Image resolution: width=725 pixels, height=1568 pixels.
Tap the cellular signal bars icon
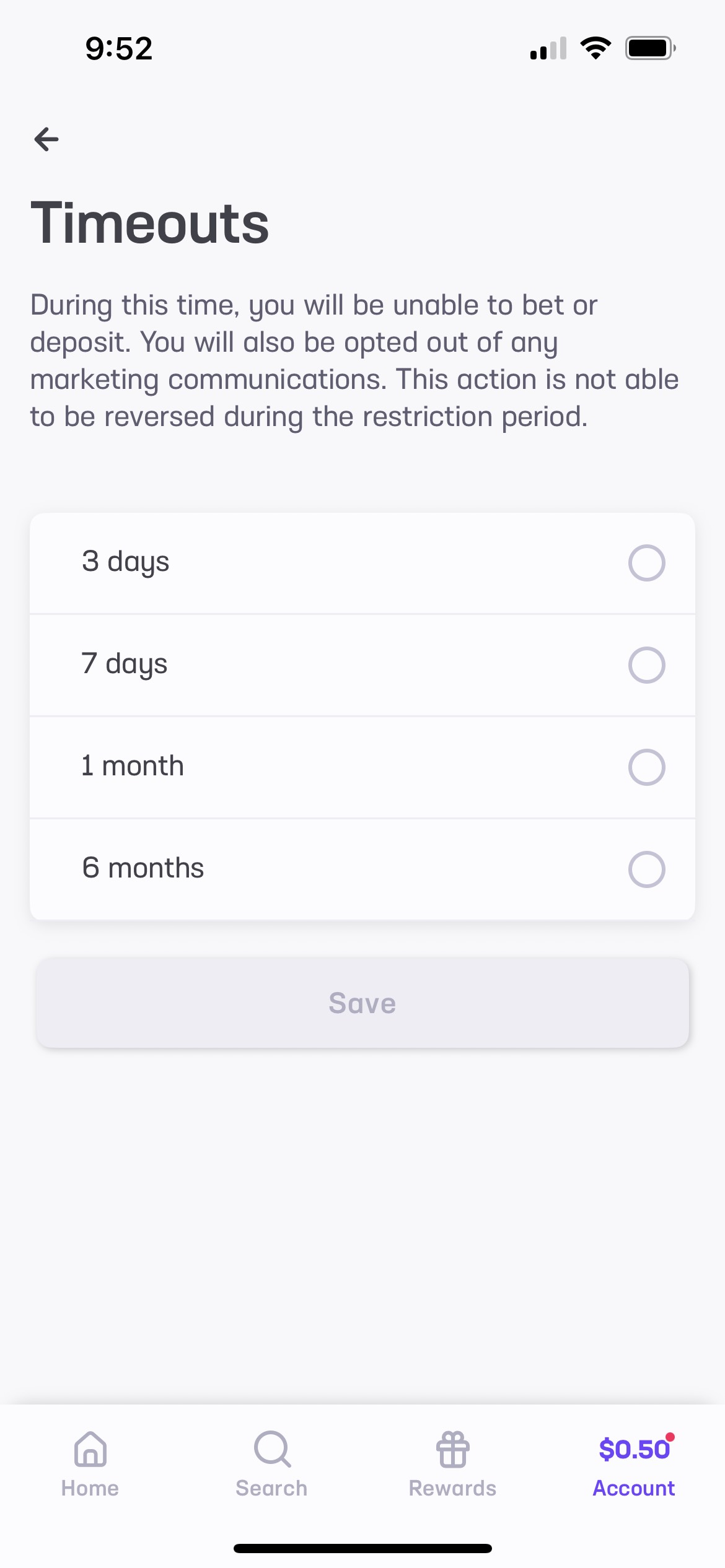548,48
